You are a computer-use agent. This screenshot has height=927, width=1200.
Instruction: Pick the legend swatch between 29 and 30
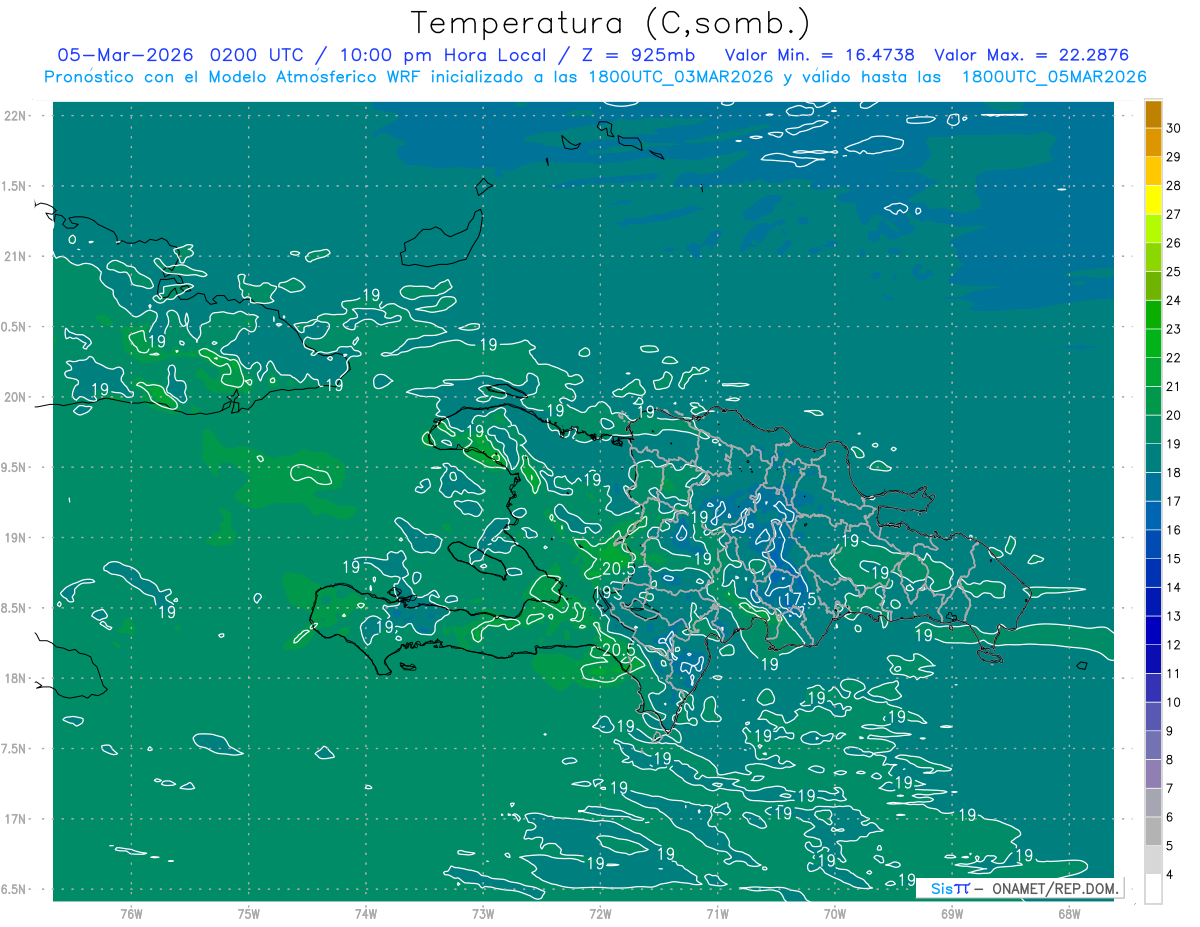click(x=1154, y=142)
